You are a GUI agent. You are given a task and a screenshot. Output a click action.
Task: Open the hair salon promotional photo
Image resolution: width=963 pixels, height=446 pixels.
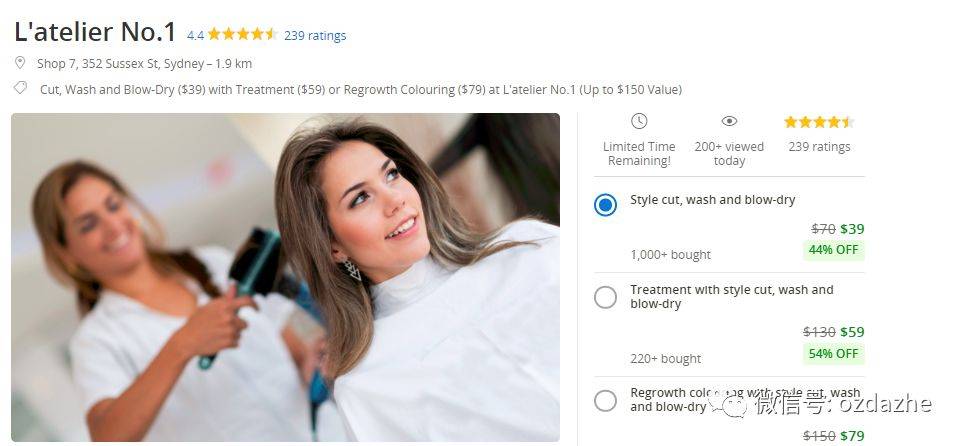[x=286, y=277]
